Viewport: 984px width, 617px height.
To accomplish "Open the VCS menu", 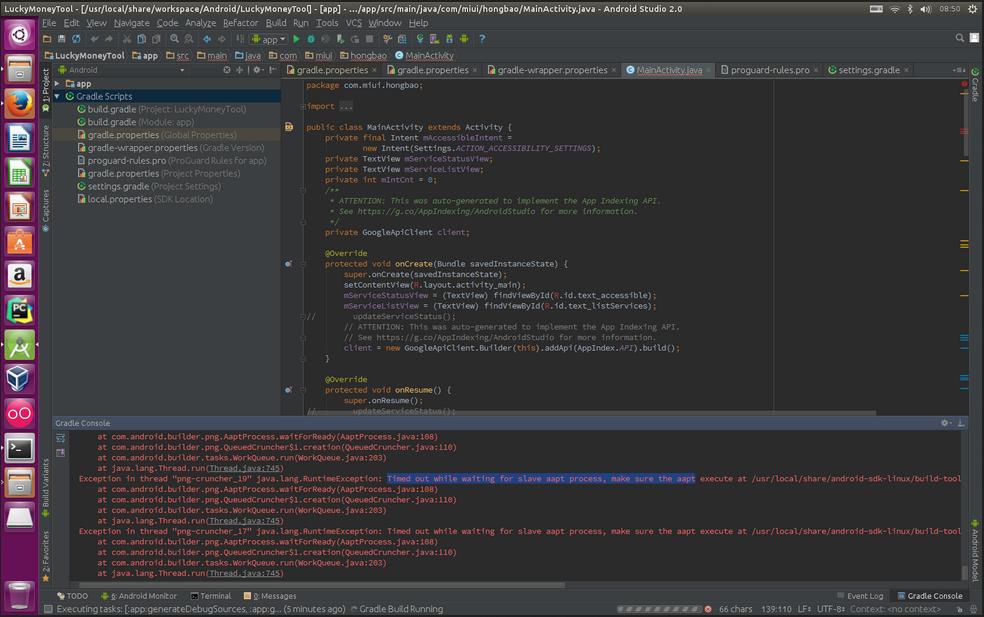I will (354, 23).
